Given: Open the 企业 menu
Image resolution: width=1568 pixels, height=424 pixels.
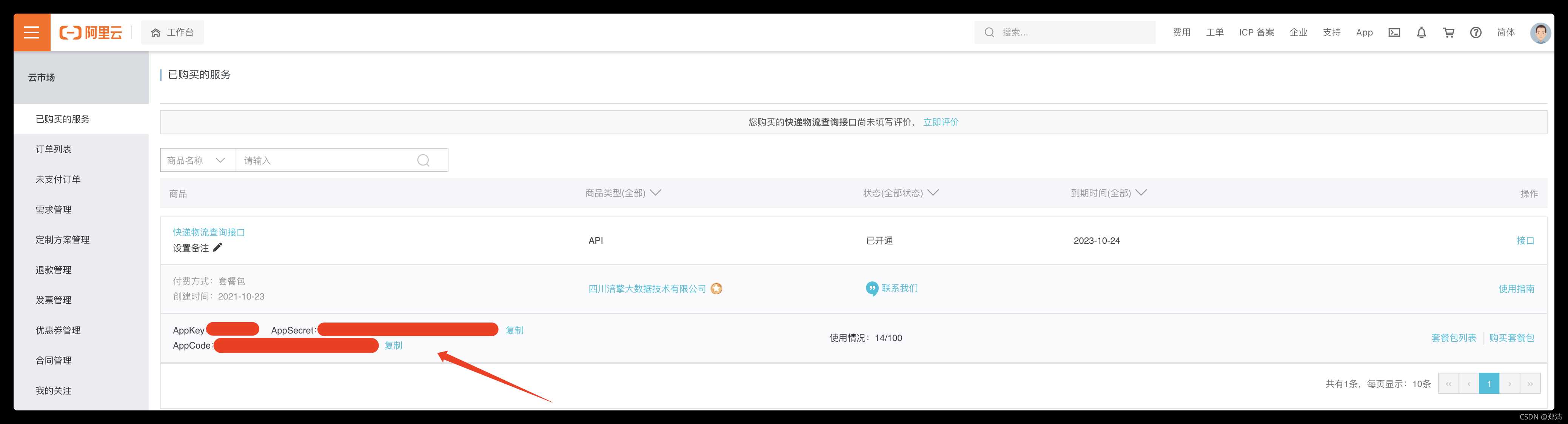Looking at the screenshot, I should pos(1298,32).
